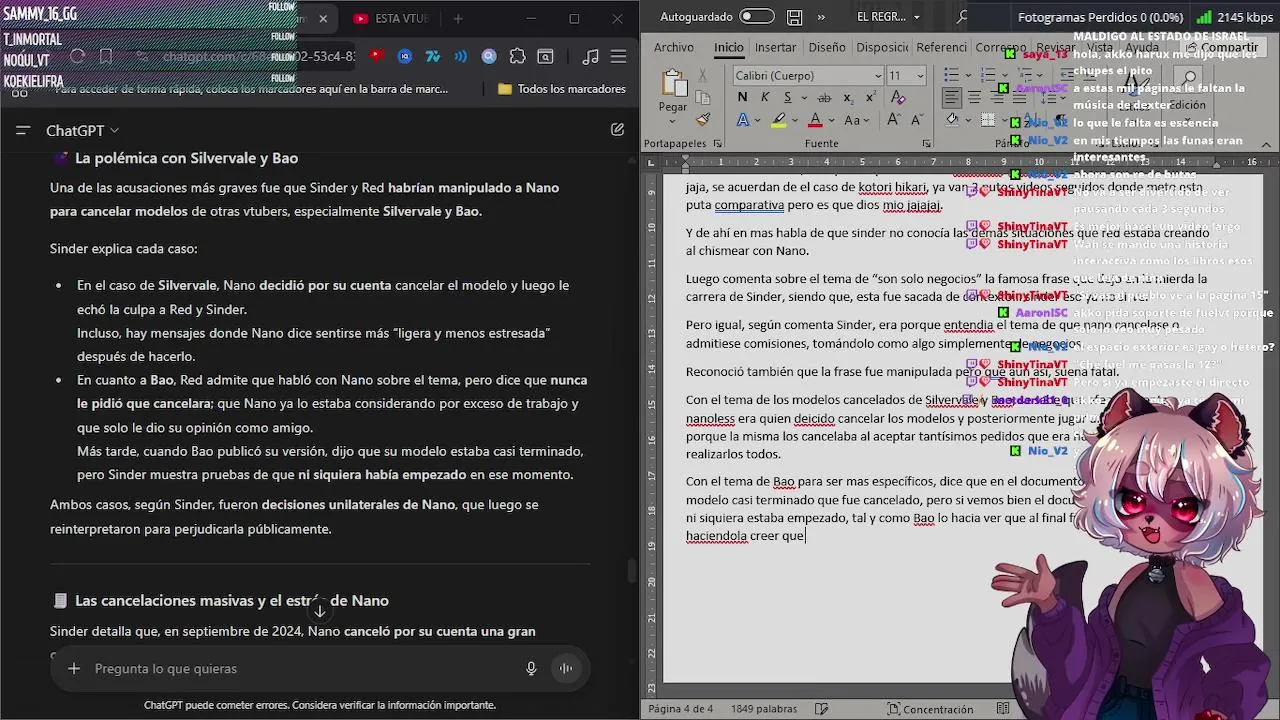
Task: Open the font size 11 dropdown
Action: (920, 76)
